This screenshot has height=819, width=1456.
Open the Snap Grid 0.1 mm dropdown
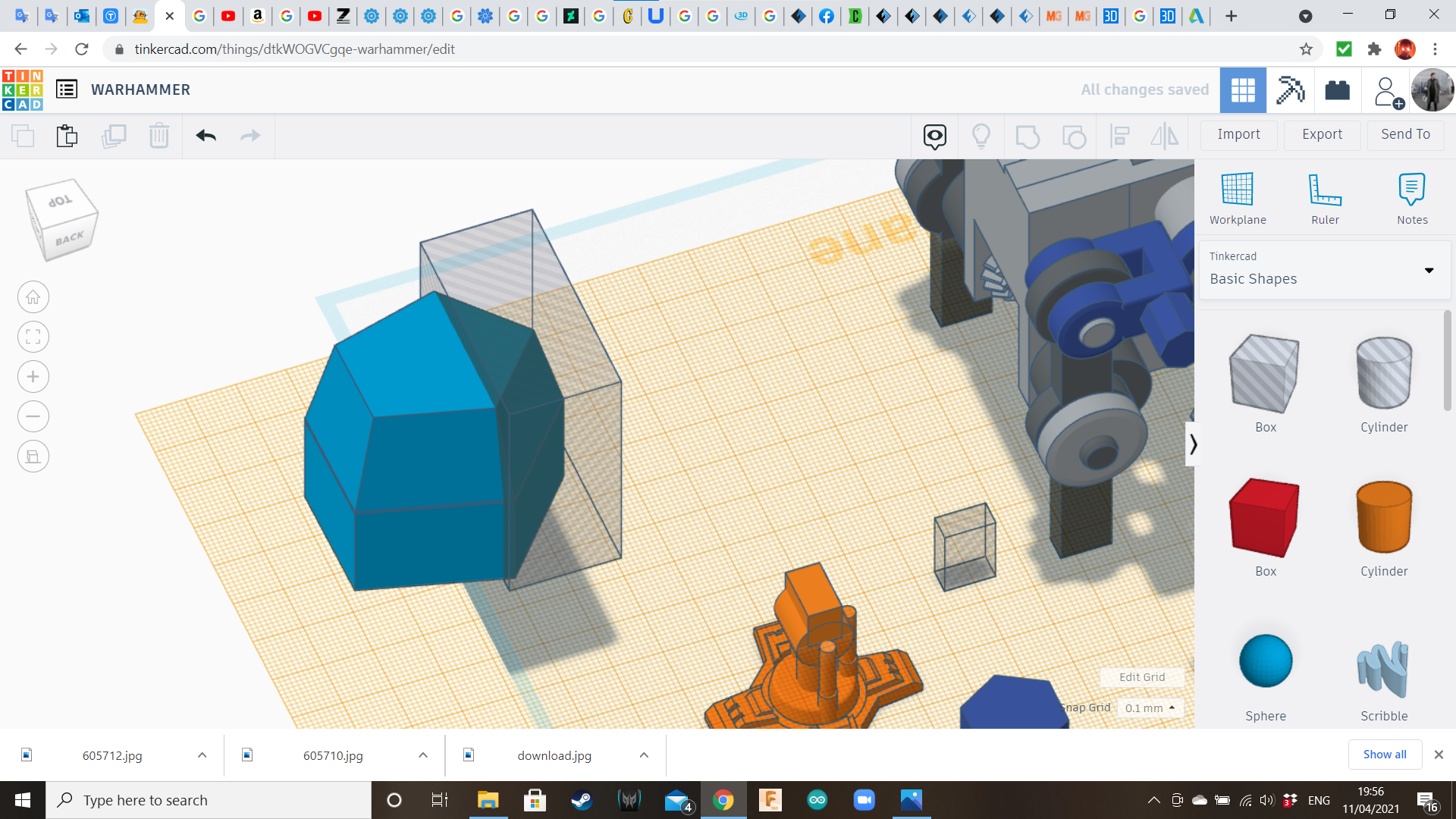point(1150,708)
